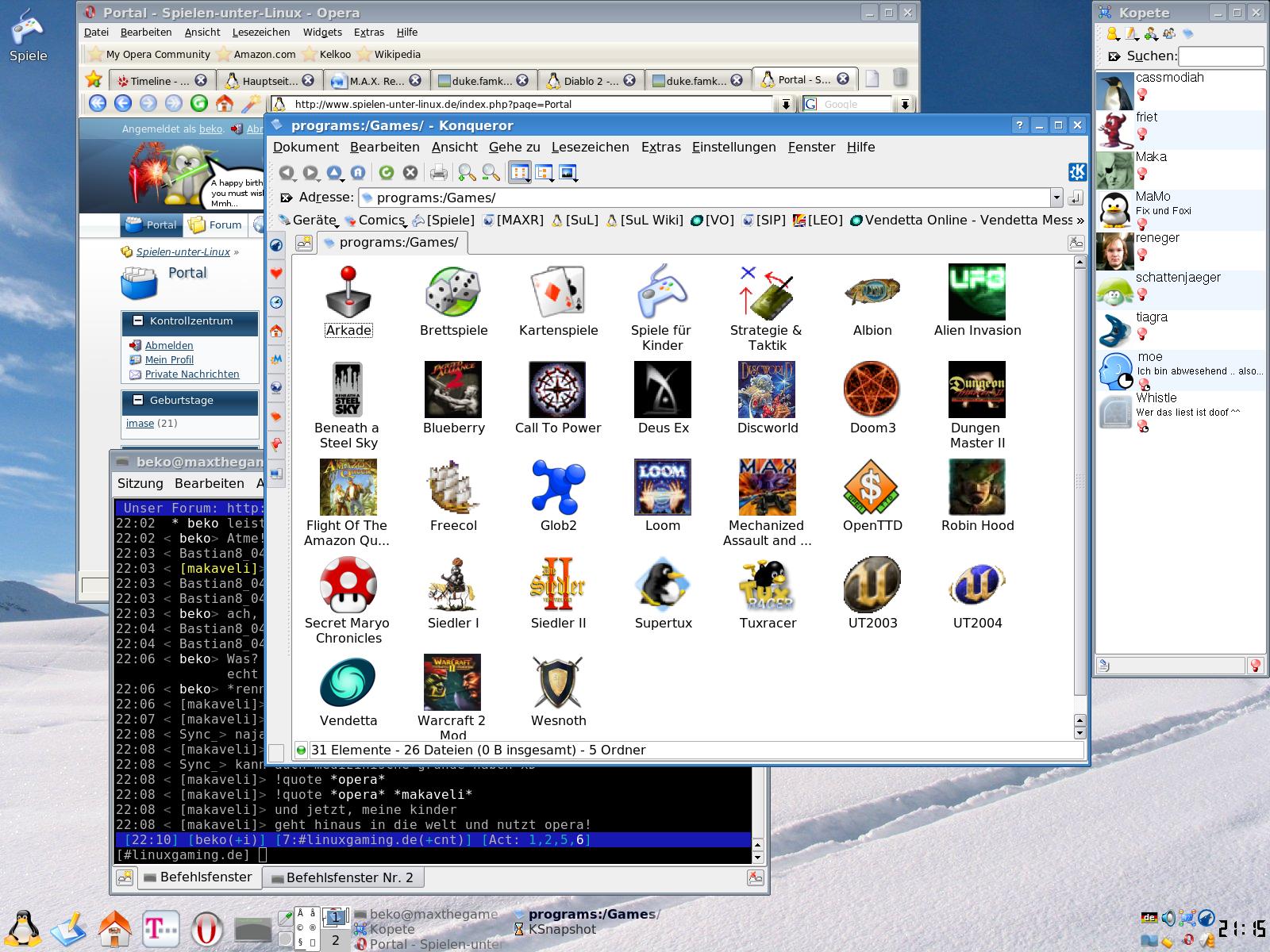
Task: Click Konqueror's zoom out magnifier icon
Action: [x=491, y=172]
